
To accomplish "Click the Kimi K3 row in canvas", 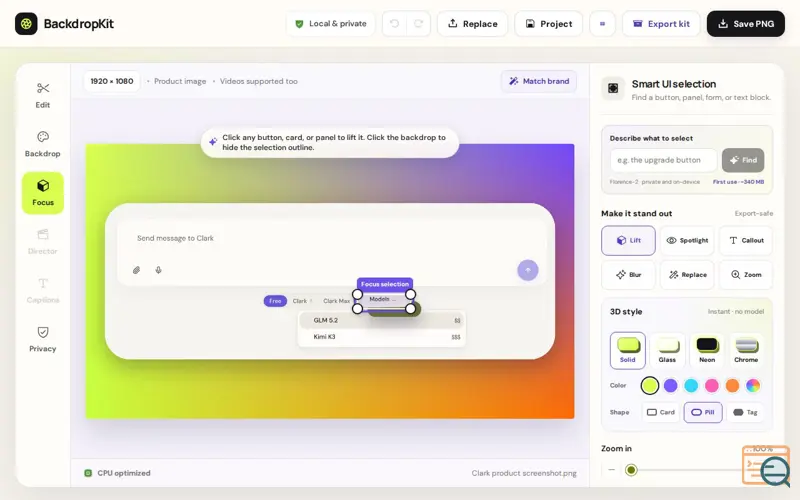I will pyautogui.click(x=382, y=337).
